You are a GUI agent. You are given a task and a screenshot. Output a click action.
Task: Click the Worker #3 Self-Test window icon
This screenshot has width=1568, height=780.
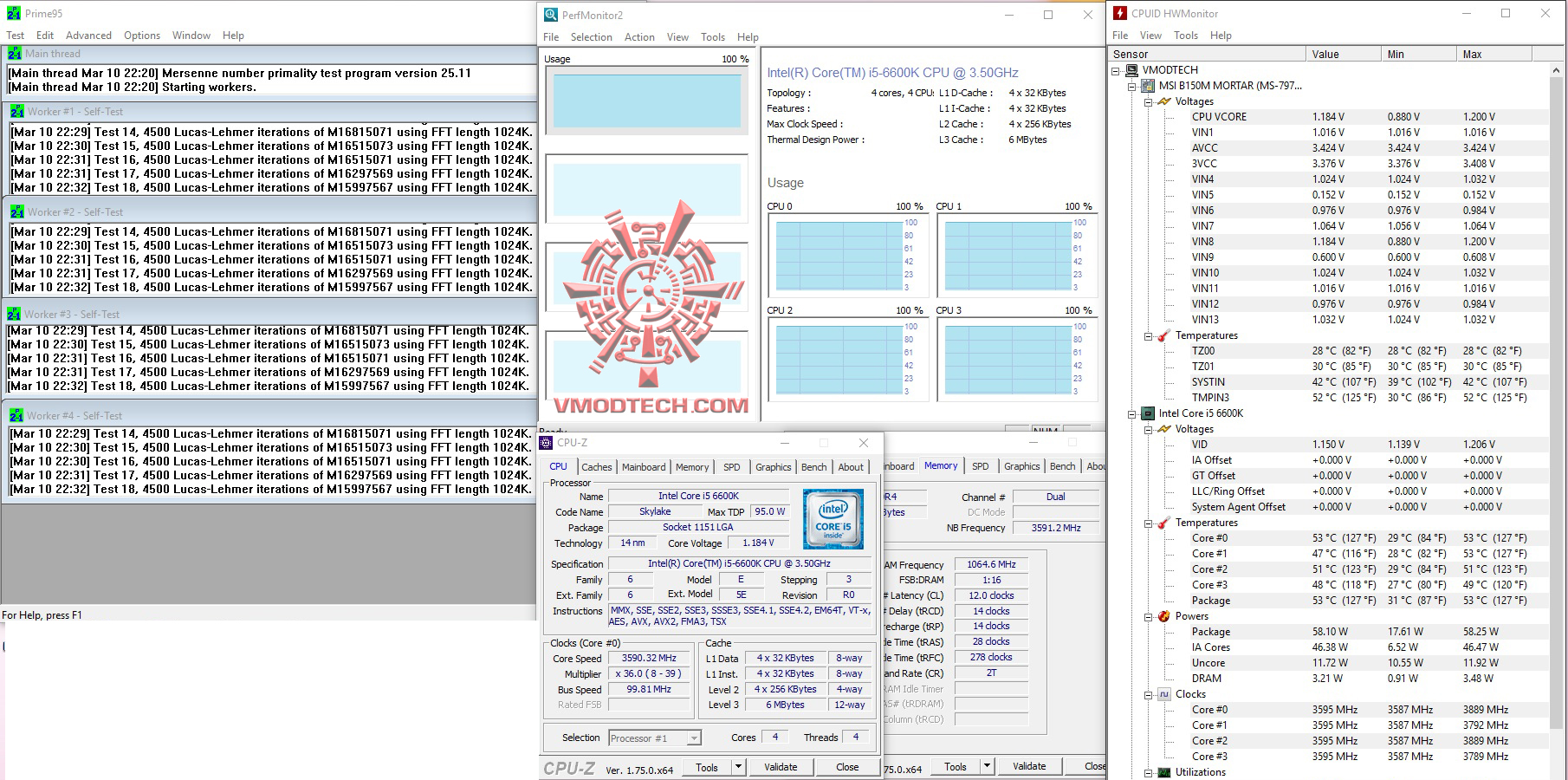click(x=14, y=315)
